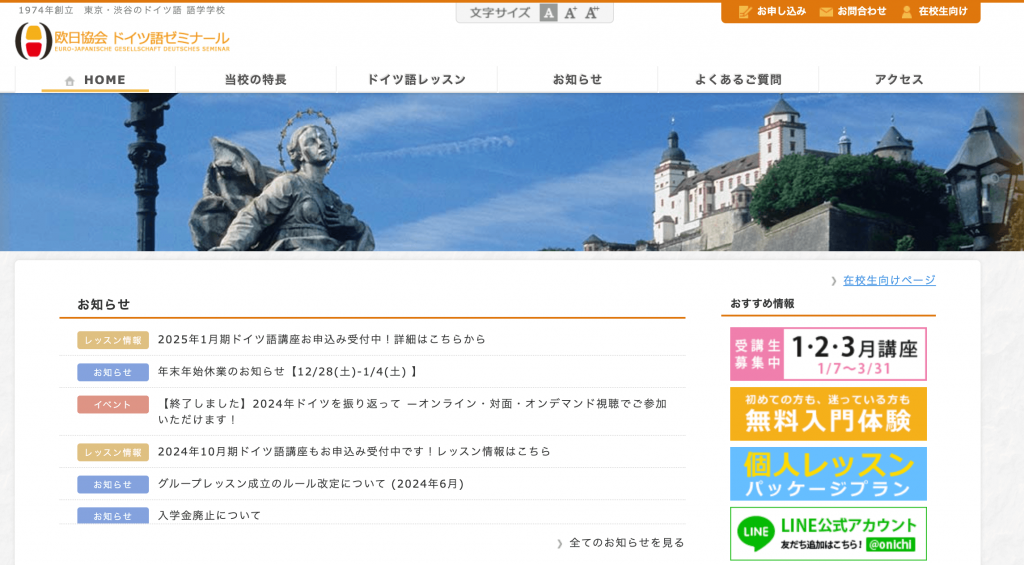The width and height of the screenshot is (1024, 565).
Task: Click お知らせ tag on グループレッスン row
Action: pos(113,485)
